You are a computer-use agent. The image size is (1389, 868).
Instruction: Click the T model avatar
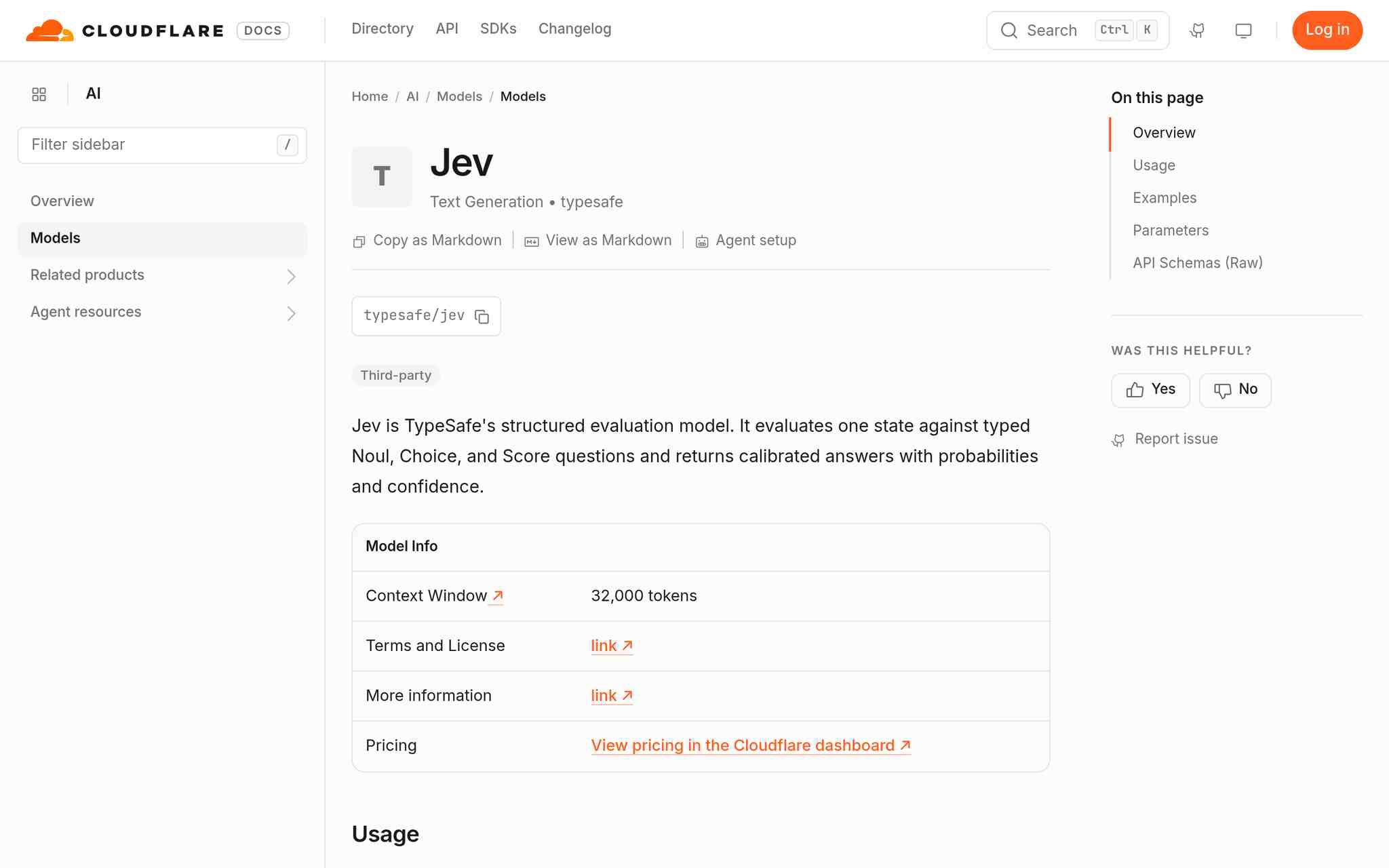pyautogui.click(x=382, y=176)
